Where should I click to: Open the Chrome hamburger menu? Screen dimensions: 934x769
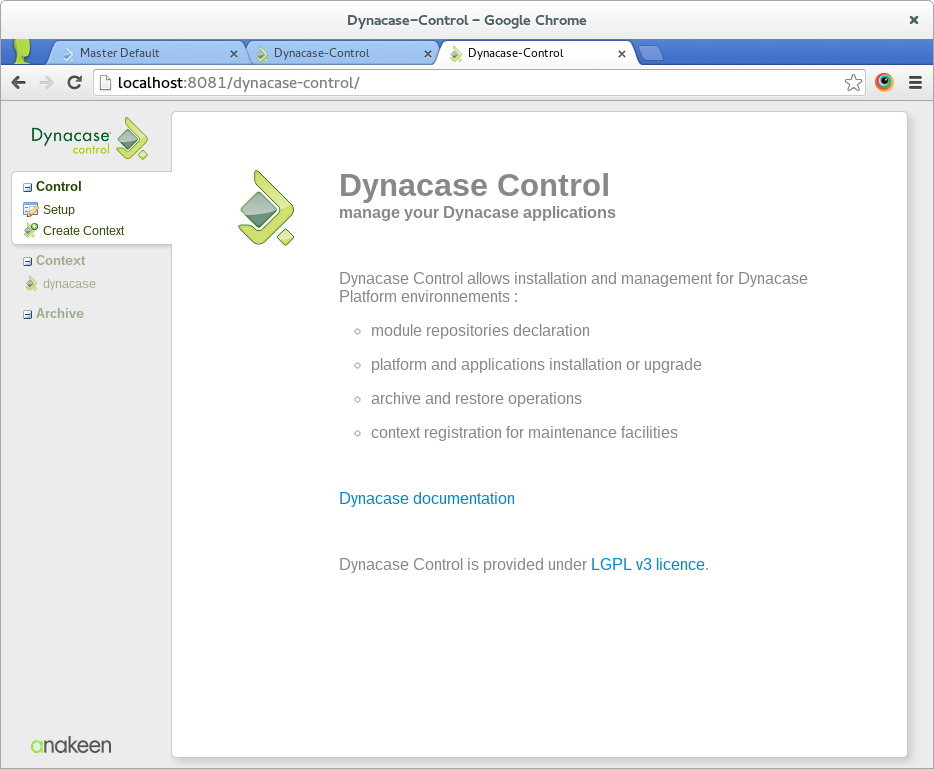(916, 82)
